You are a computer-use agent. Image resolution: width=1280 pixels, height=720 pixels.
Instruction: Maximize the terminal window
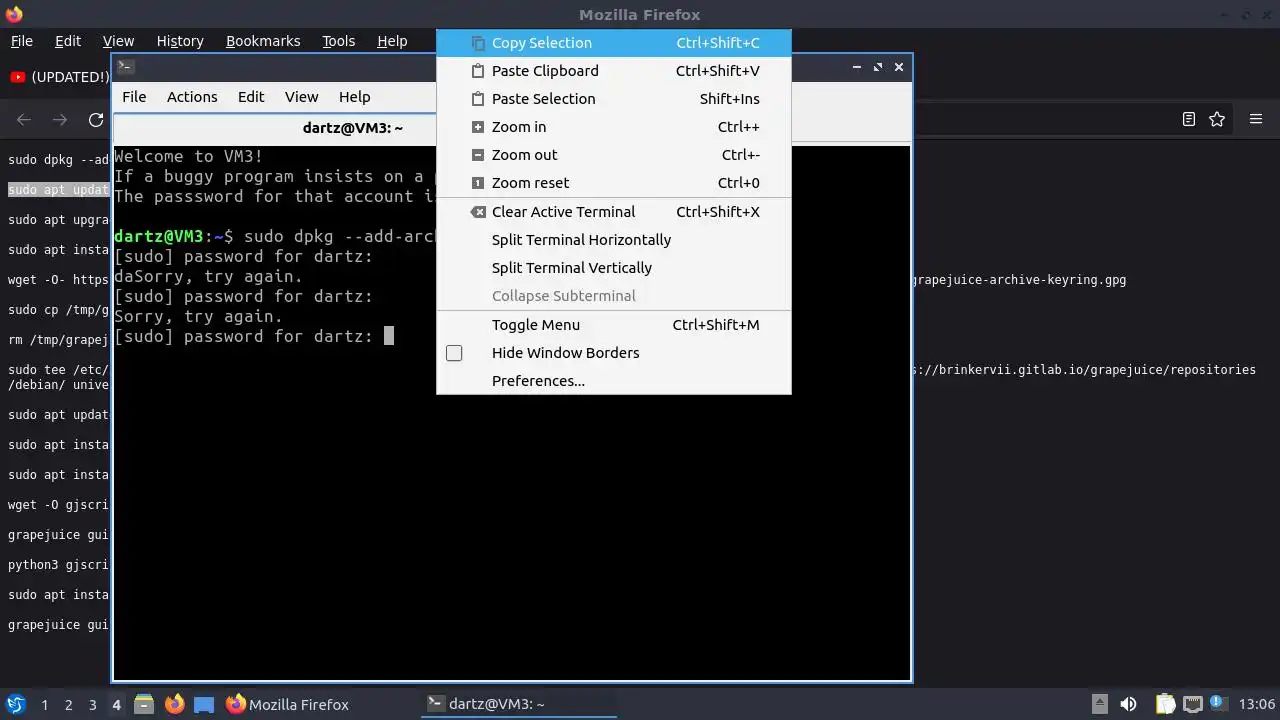click(878, 67)
